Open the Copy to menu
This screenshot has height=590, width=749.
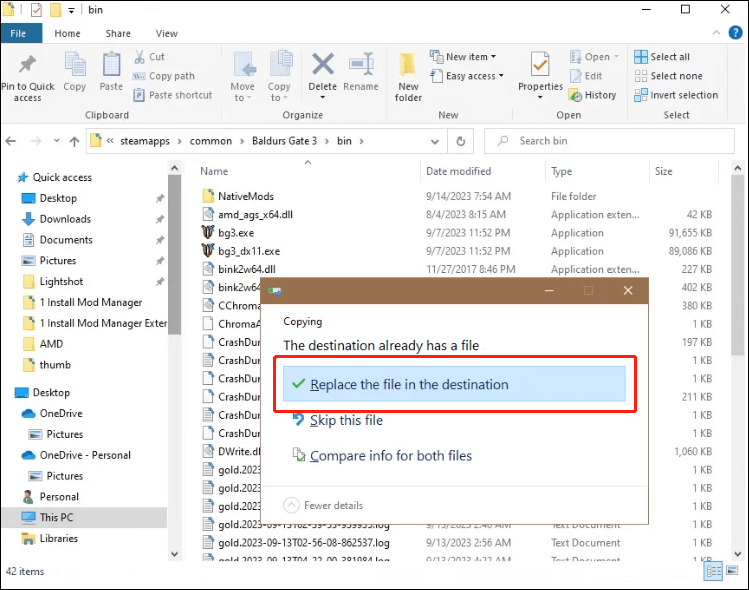(279, 76)
